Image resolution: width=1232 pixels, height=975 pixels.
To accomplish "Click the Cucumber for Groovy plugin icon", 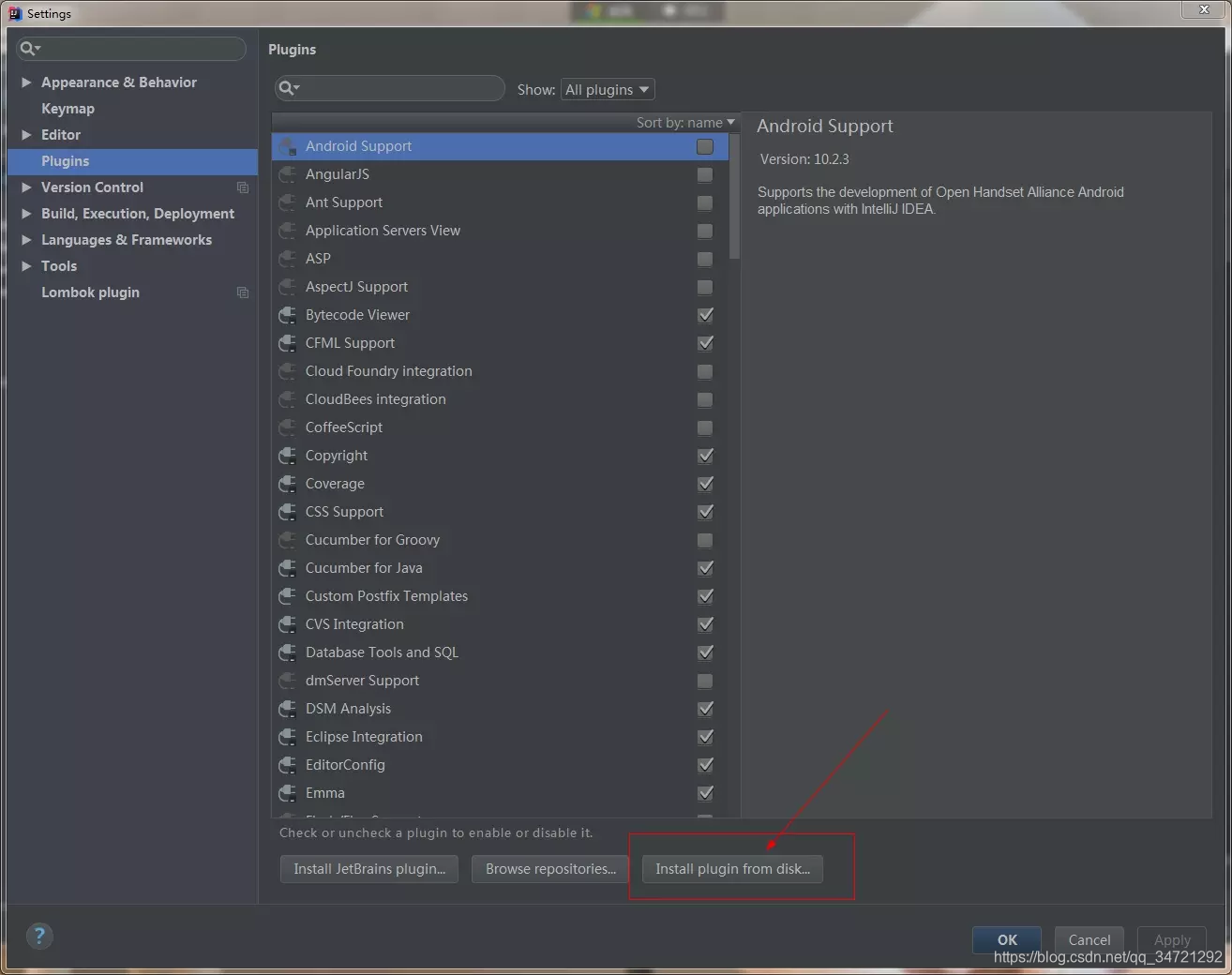I will tap(288, 540).
